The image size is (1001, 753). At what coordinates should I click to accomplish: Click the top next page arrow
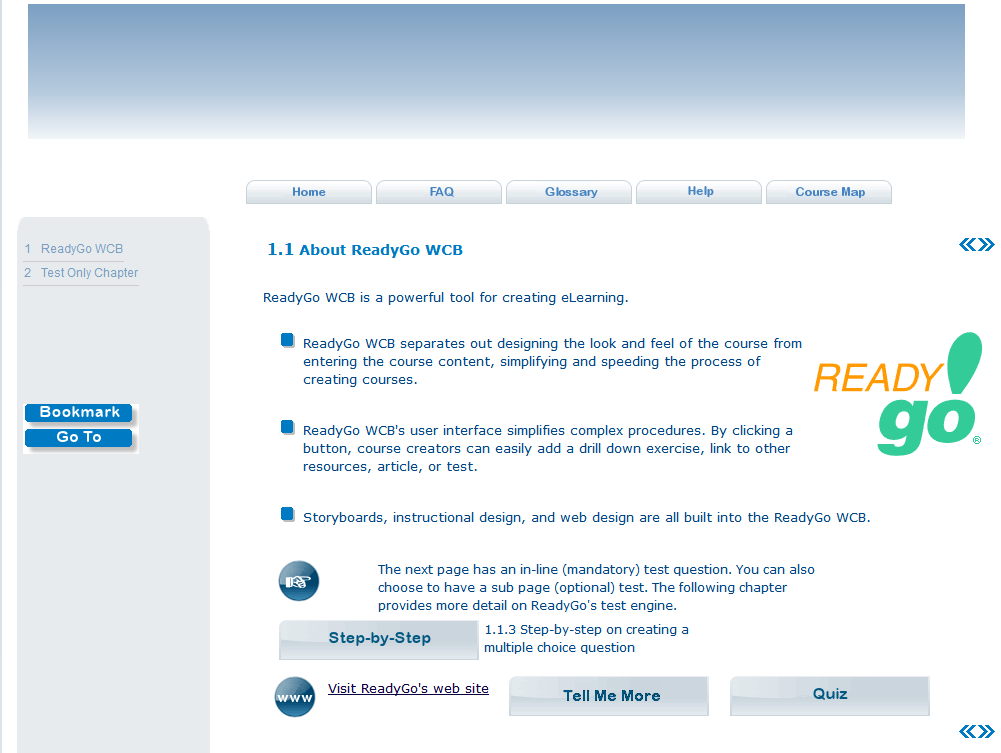(986, 244)
